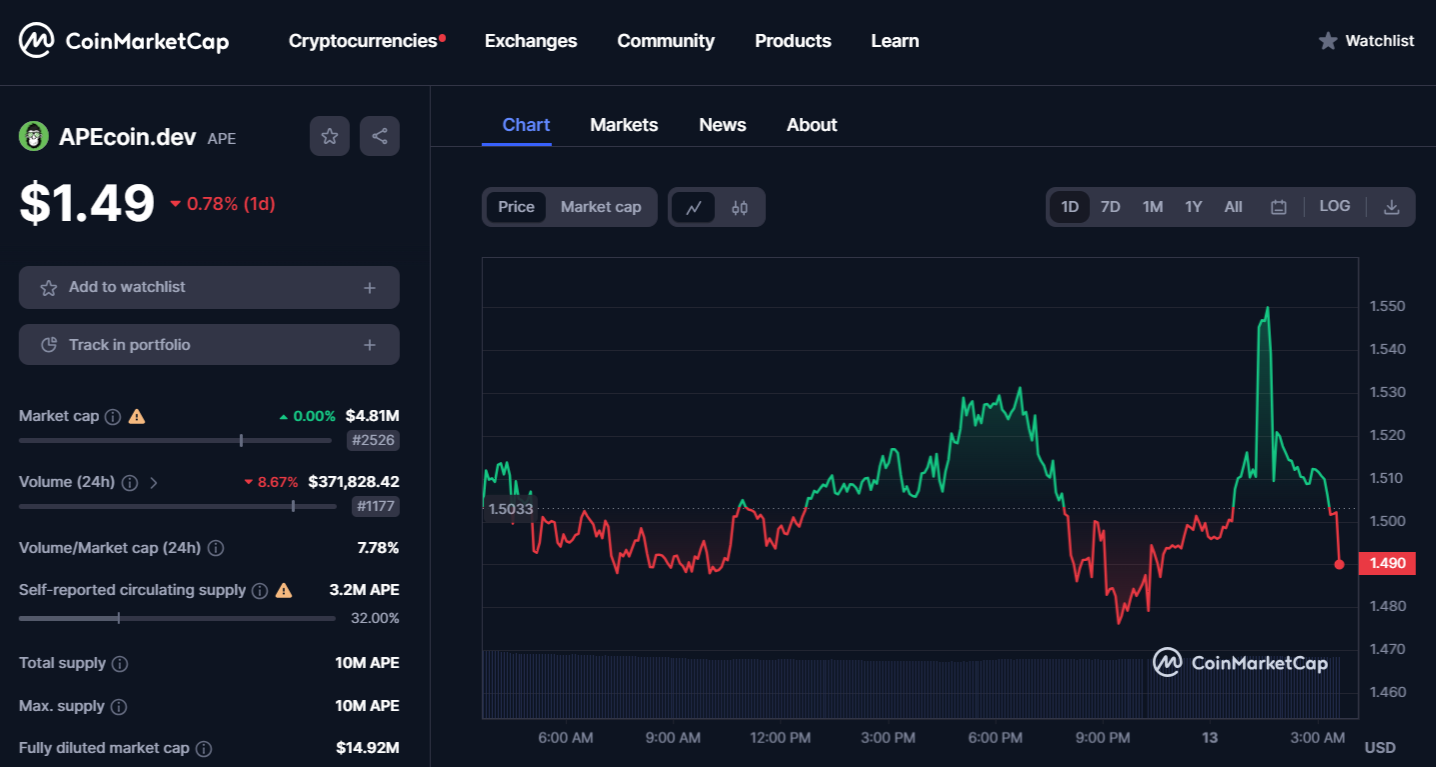Image resolution: width=1436 pixels, height=767 pixels.
Task: Select the 1Y time range
Action: click(1193, 207)
